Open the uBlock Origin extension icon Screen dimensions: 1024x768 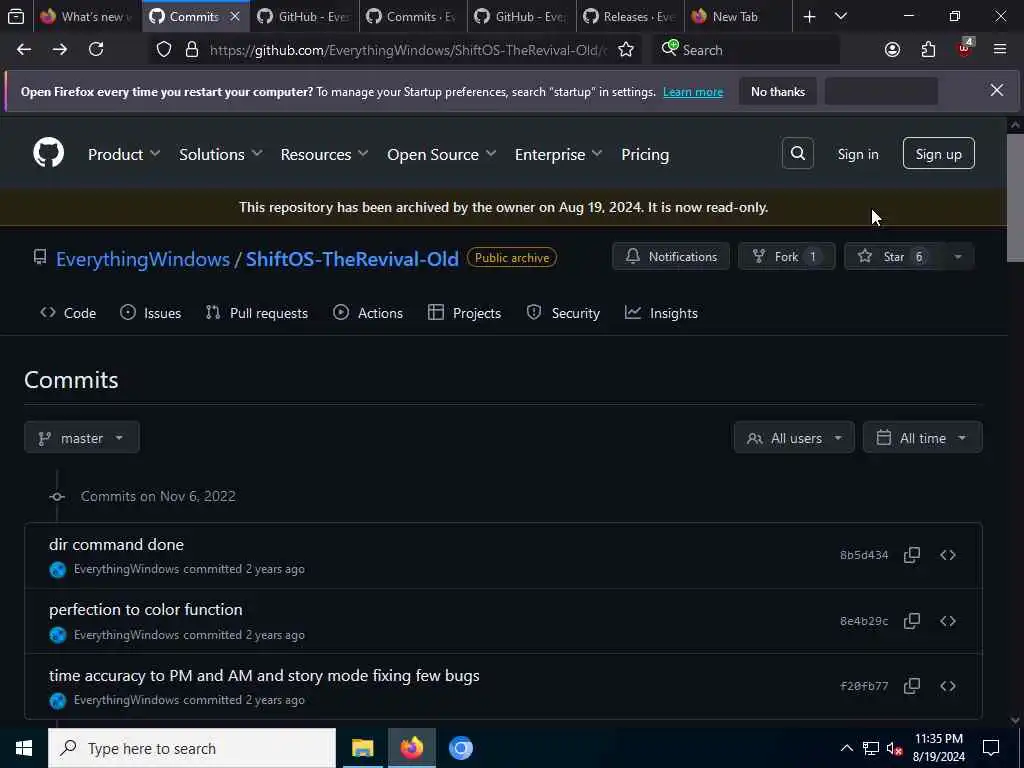click(965, 48)
